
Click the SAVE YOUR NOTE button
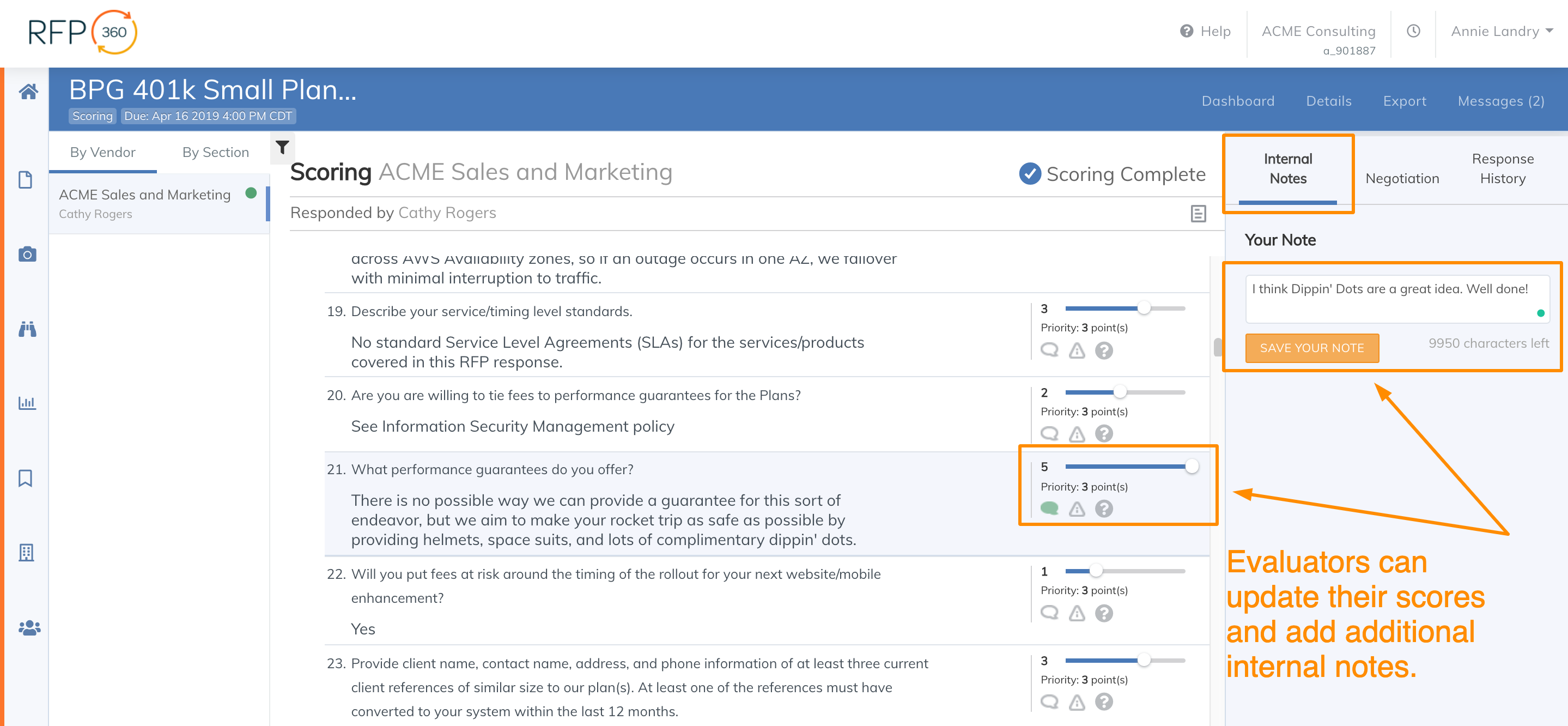click(x=1312, y=348)
